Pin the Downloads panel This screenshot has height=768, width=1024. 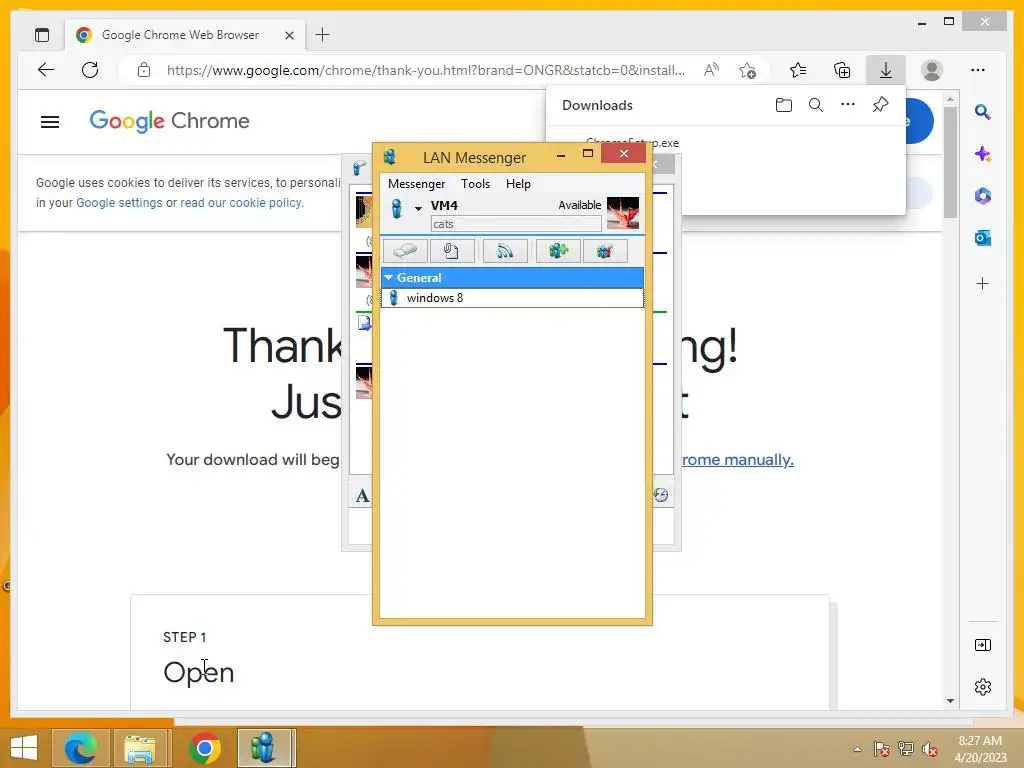click(880, 104)
